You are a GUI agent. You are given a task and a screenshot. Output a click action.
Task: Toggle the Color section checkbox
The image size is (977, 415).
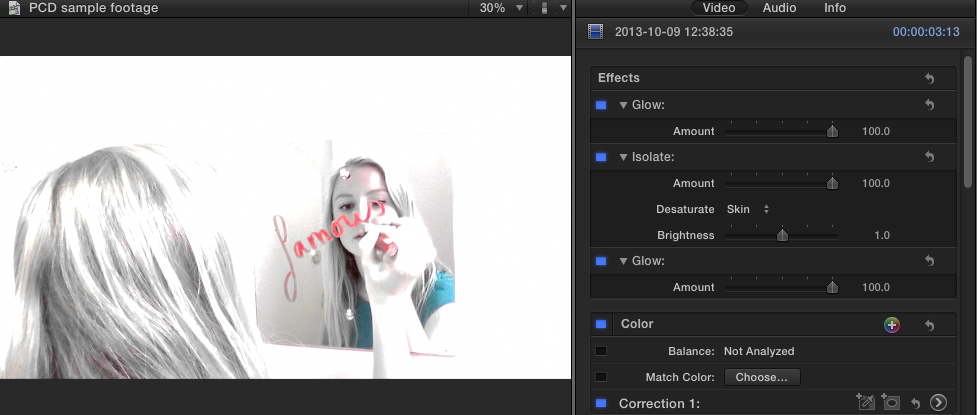tap(601, 324)
